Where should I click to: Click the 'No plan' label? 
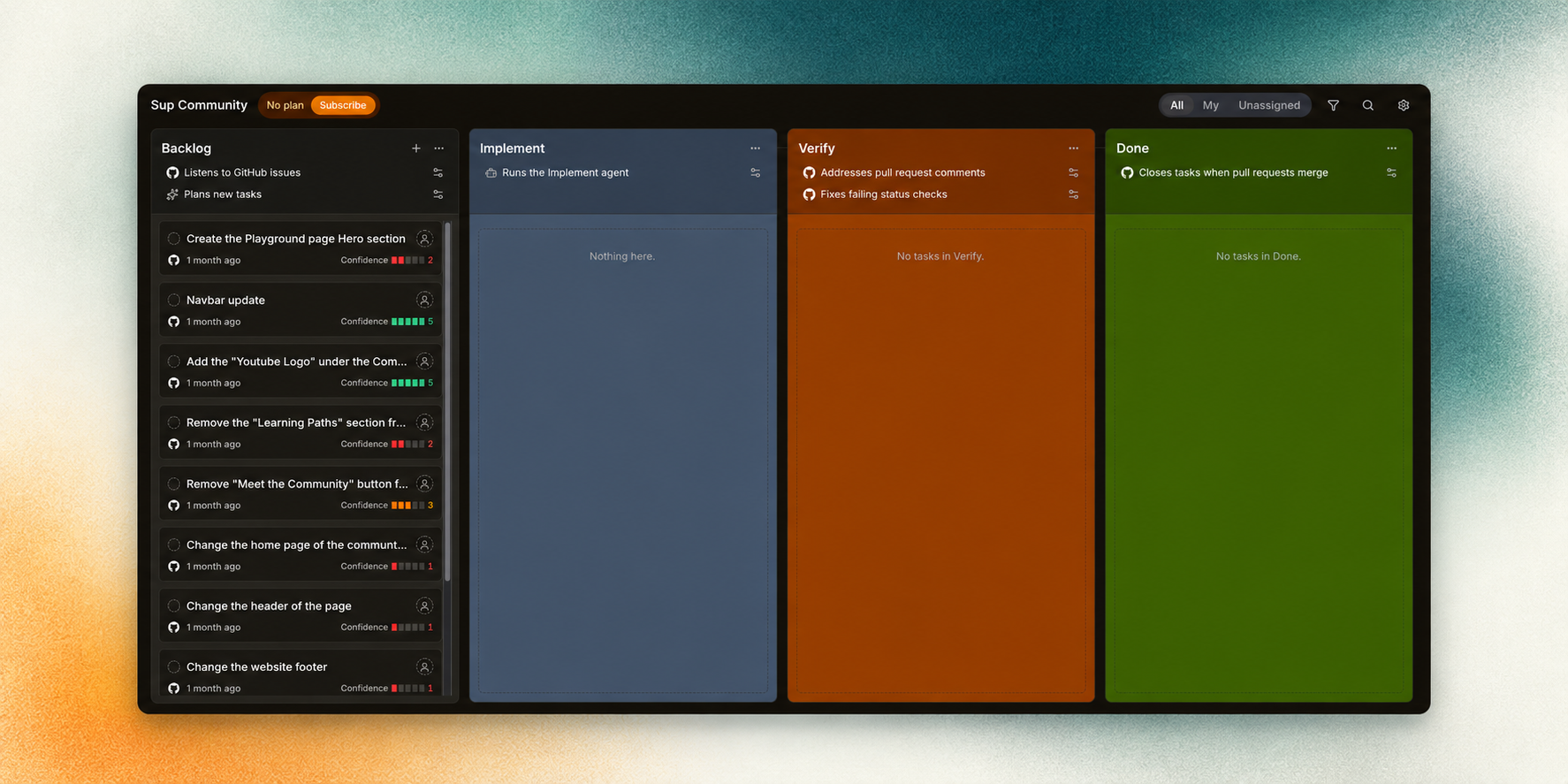click(285, 105)
